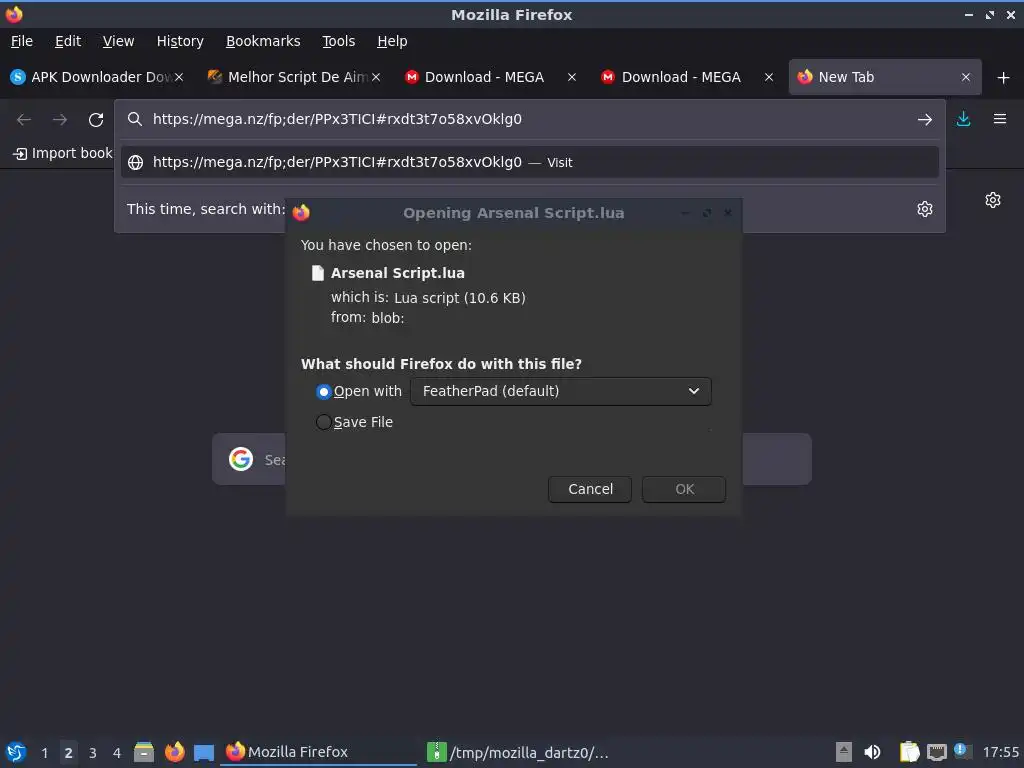Switch to workspace 1

[44, 753]
